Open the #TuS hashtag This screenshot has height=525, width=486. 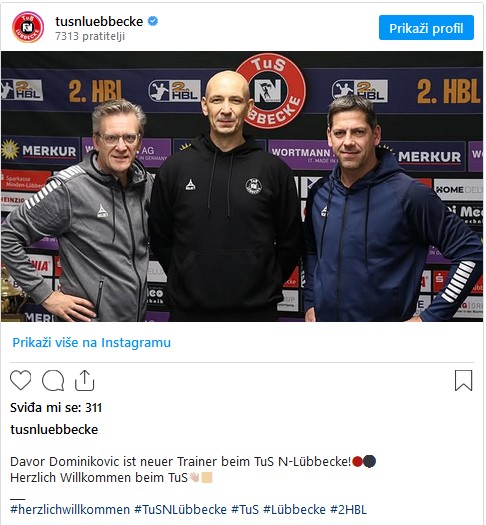point(245,509)
